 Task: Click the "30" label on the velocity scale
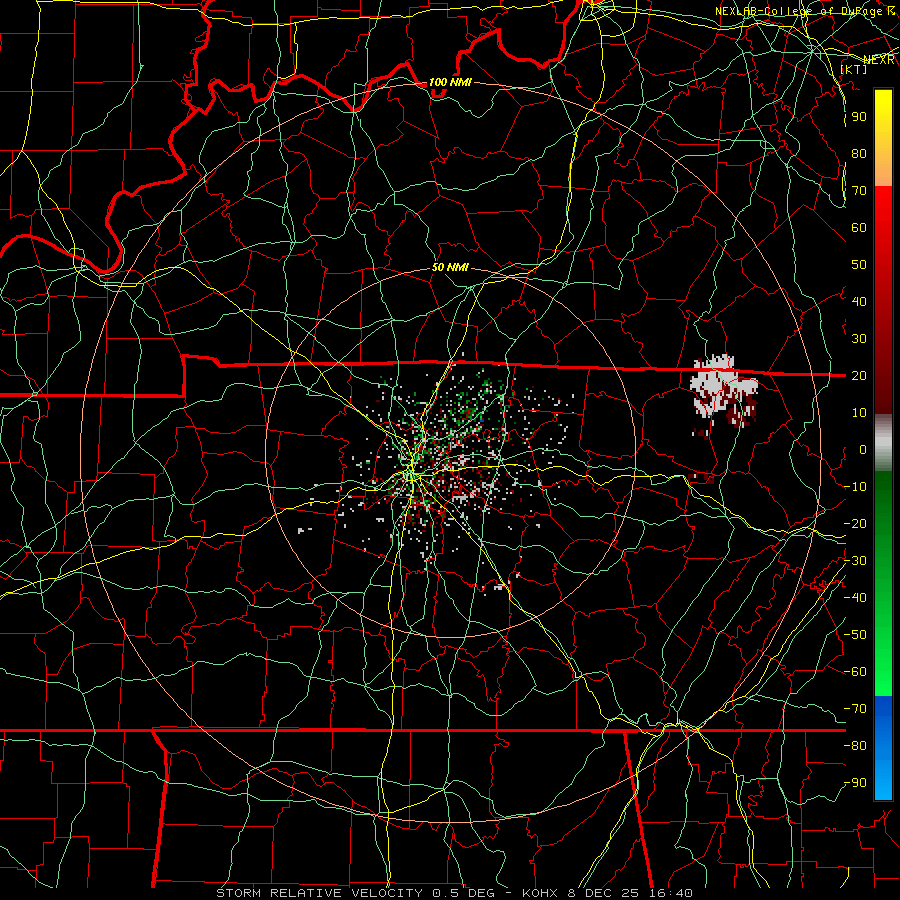tap(859, 339)
